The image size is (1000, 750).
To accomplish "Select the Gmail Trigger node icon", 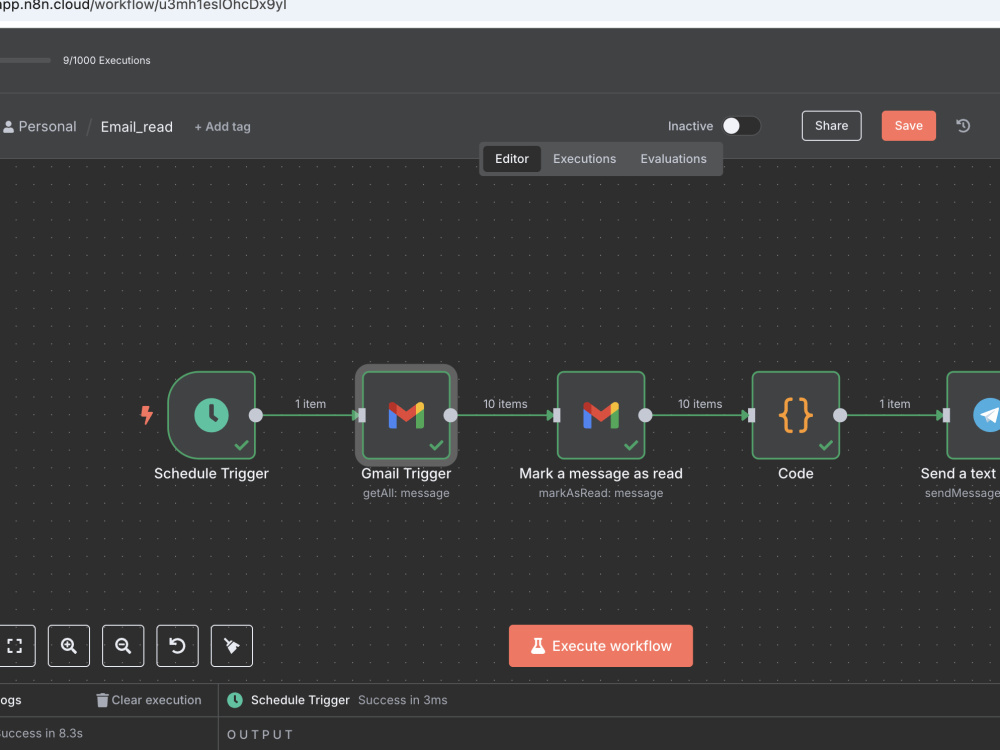I will tap(406, 415).
